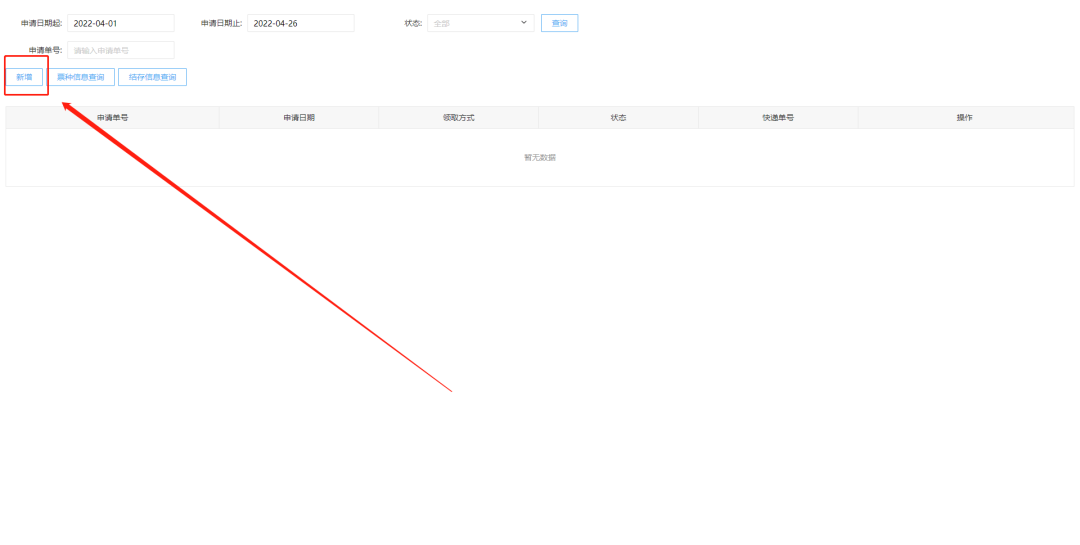Open 结存信息查询 balance info query
The image size is (1080, 545).
click(x=152, y=77)
